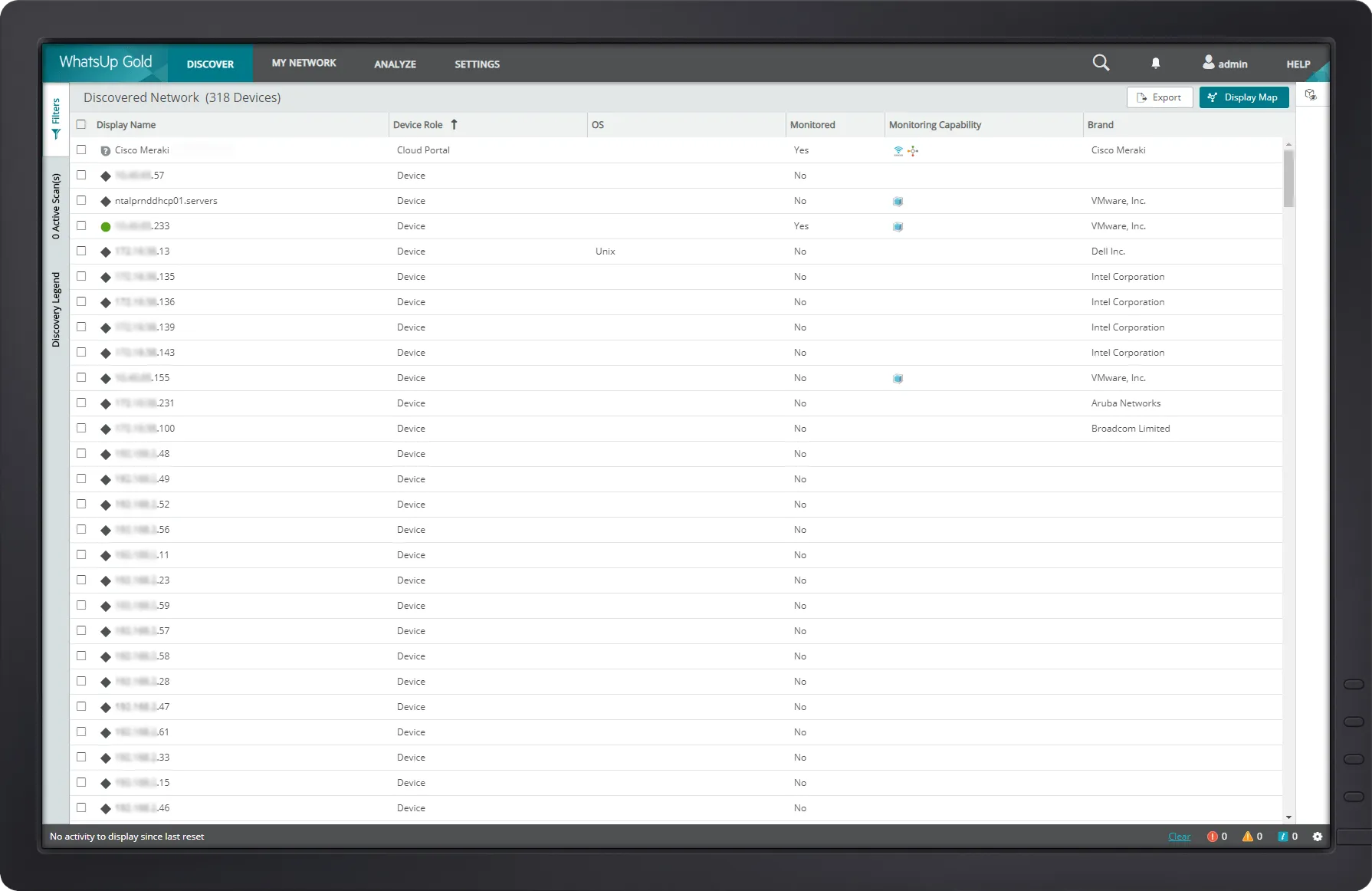Click the Export button
The height and width of the screenshot is (891, 1372).
1159,97
